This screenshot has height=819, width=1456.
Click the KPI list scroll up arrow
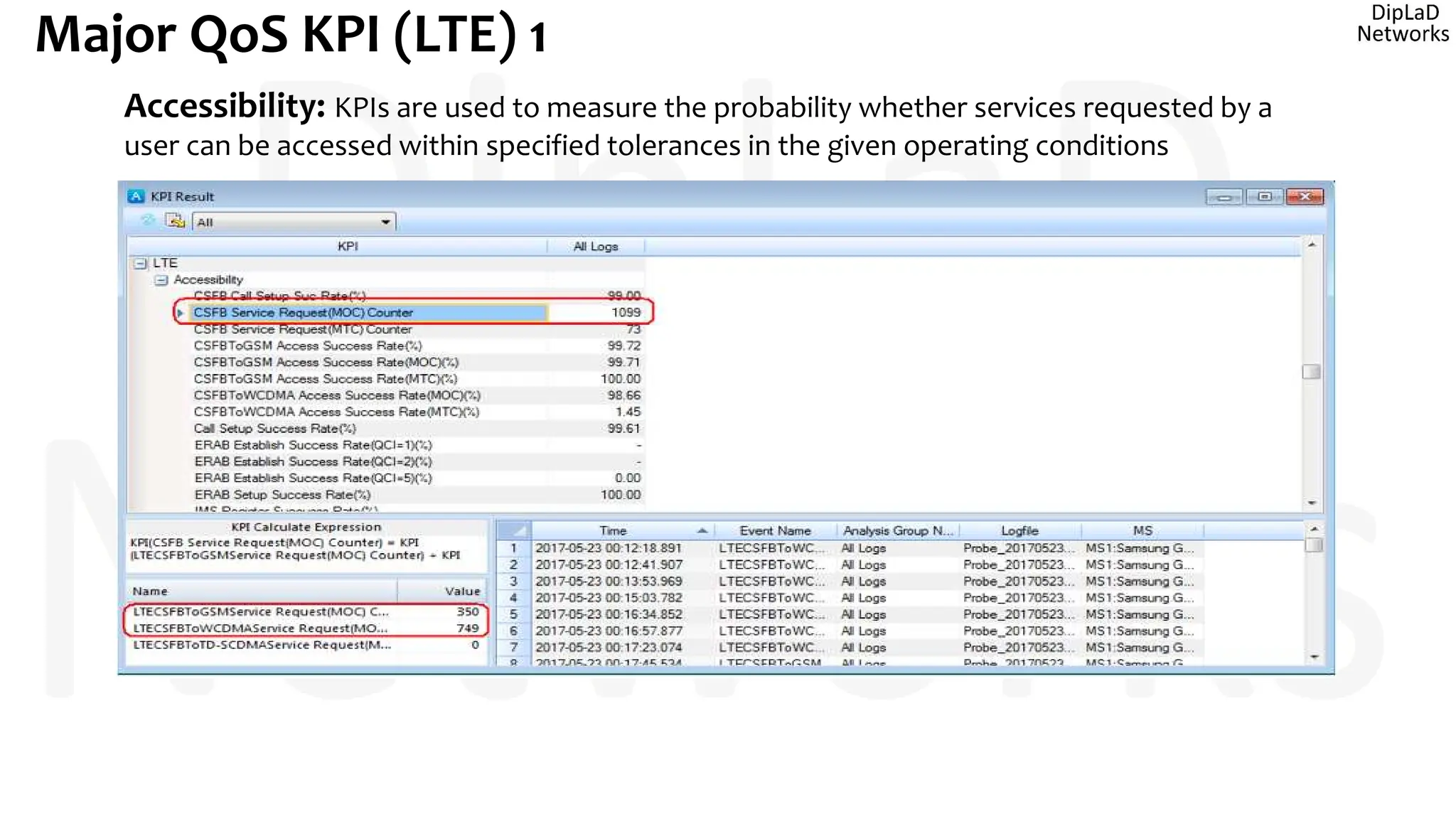1312,245
